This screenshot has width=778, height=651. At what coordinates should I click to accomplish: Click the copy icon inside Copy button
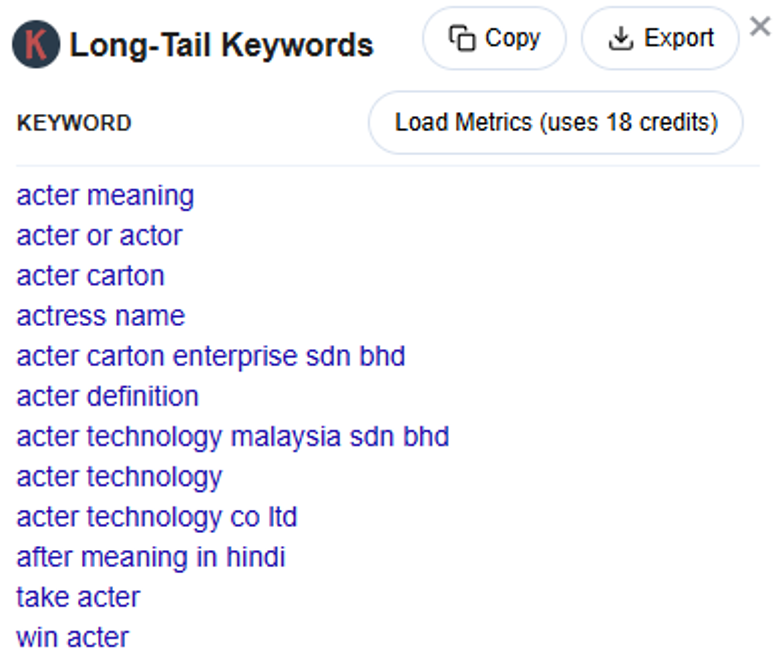461,39
